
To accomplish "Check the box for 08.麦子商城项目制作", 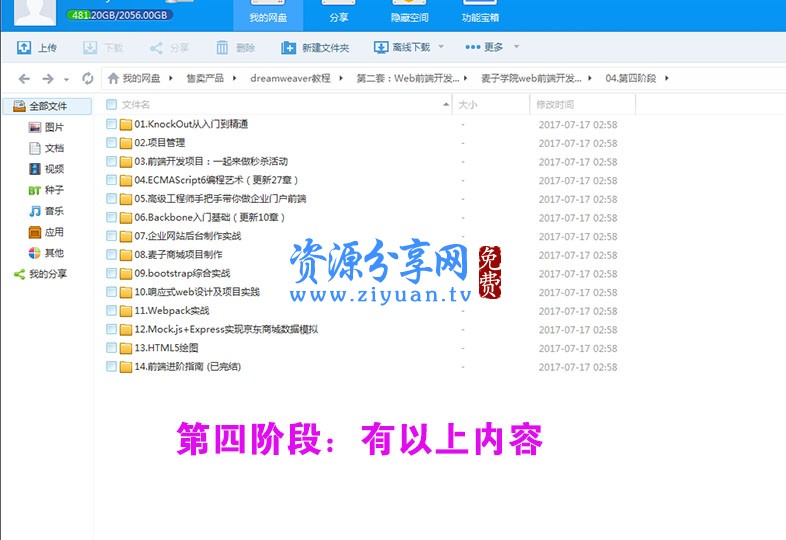I will point(111,255).
